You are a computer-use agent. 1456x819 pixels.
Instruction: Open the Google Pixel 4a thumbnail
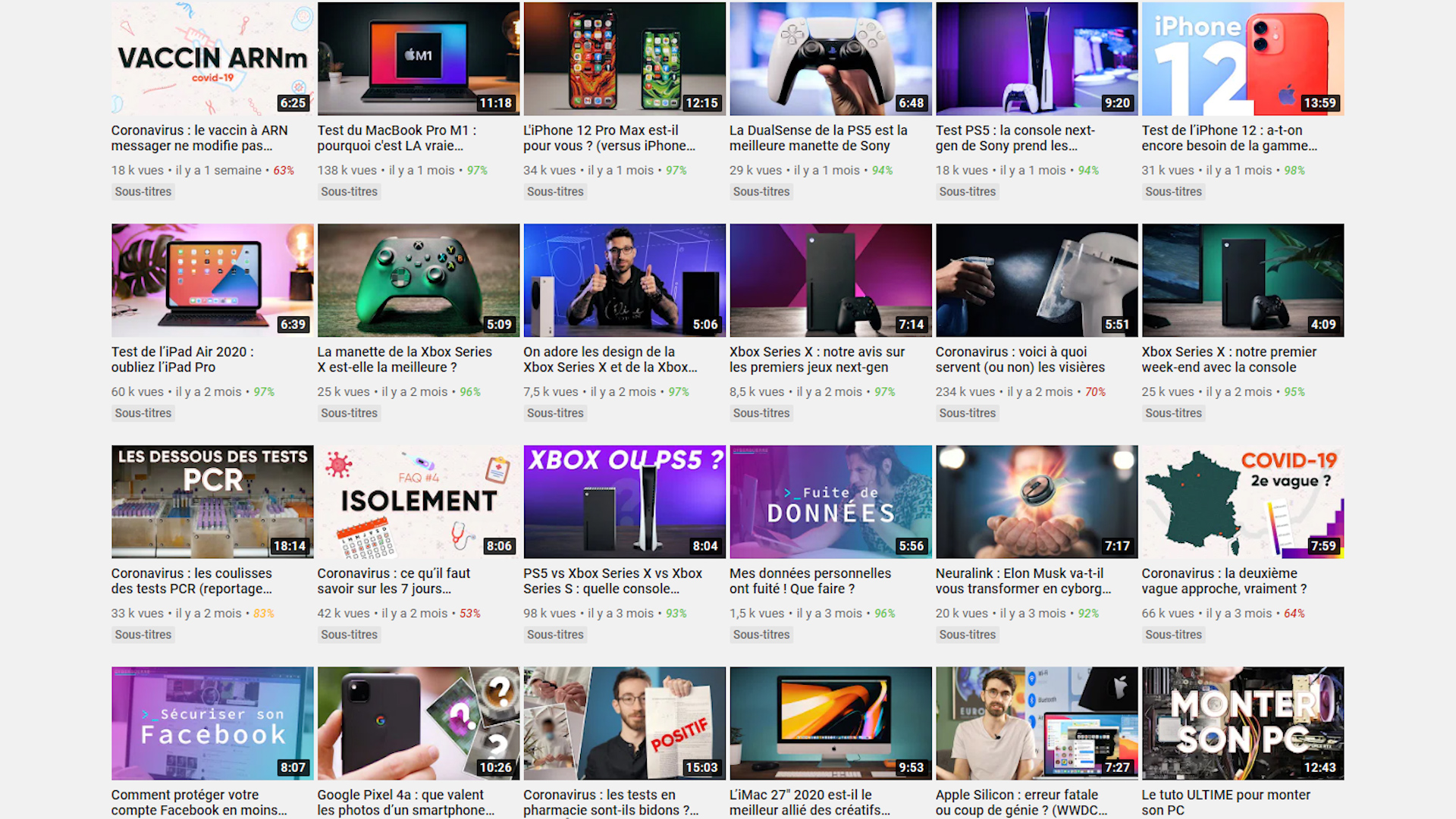[419, 723]
